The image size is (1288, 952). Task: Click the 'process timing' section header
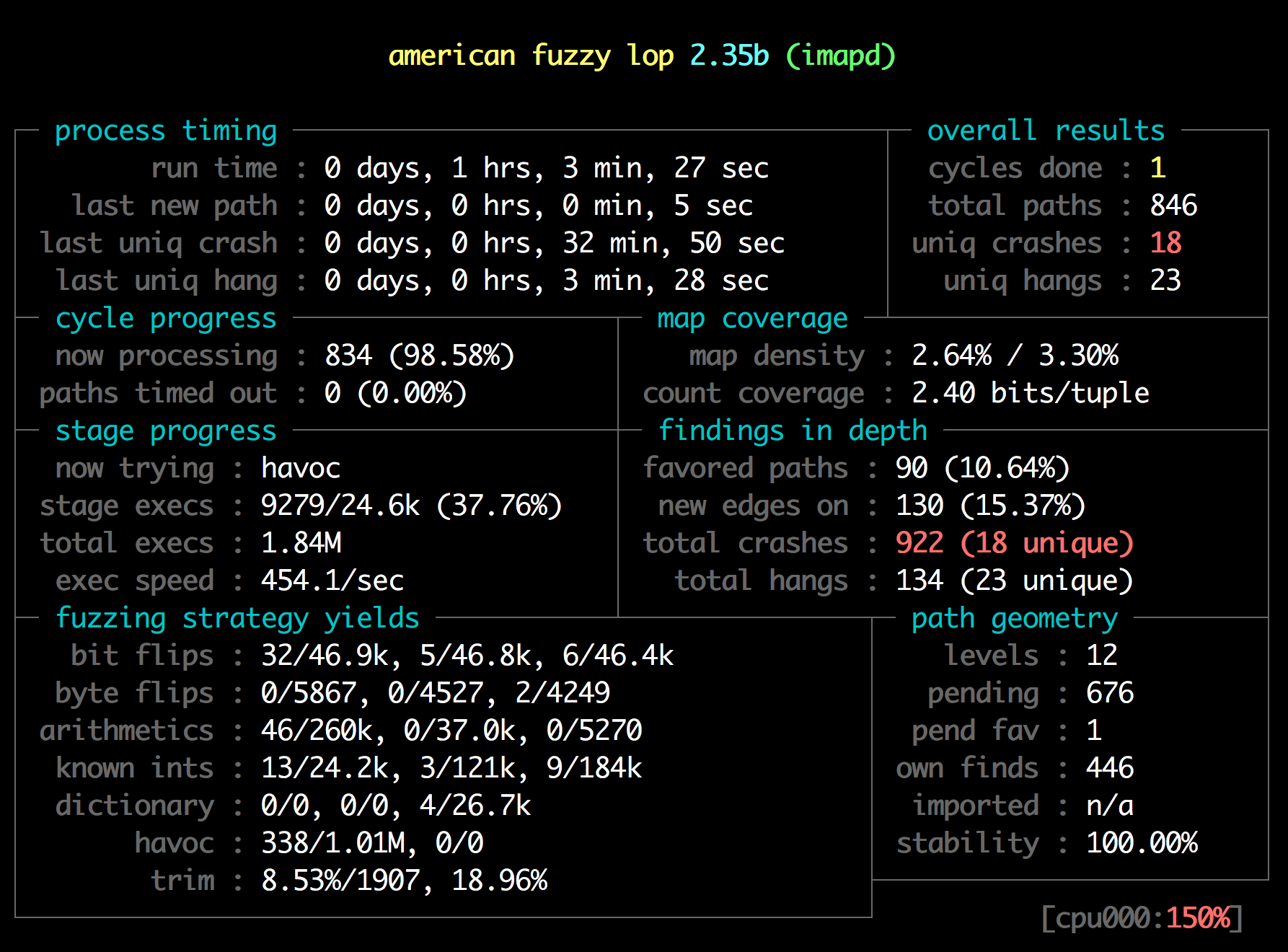(x=166, y=131)
